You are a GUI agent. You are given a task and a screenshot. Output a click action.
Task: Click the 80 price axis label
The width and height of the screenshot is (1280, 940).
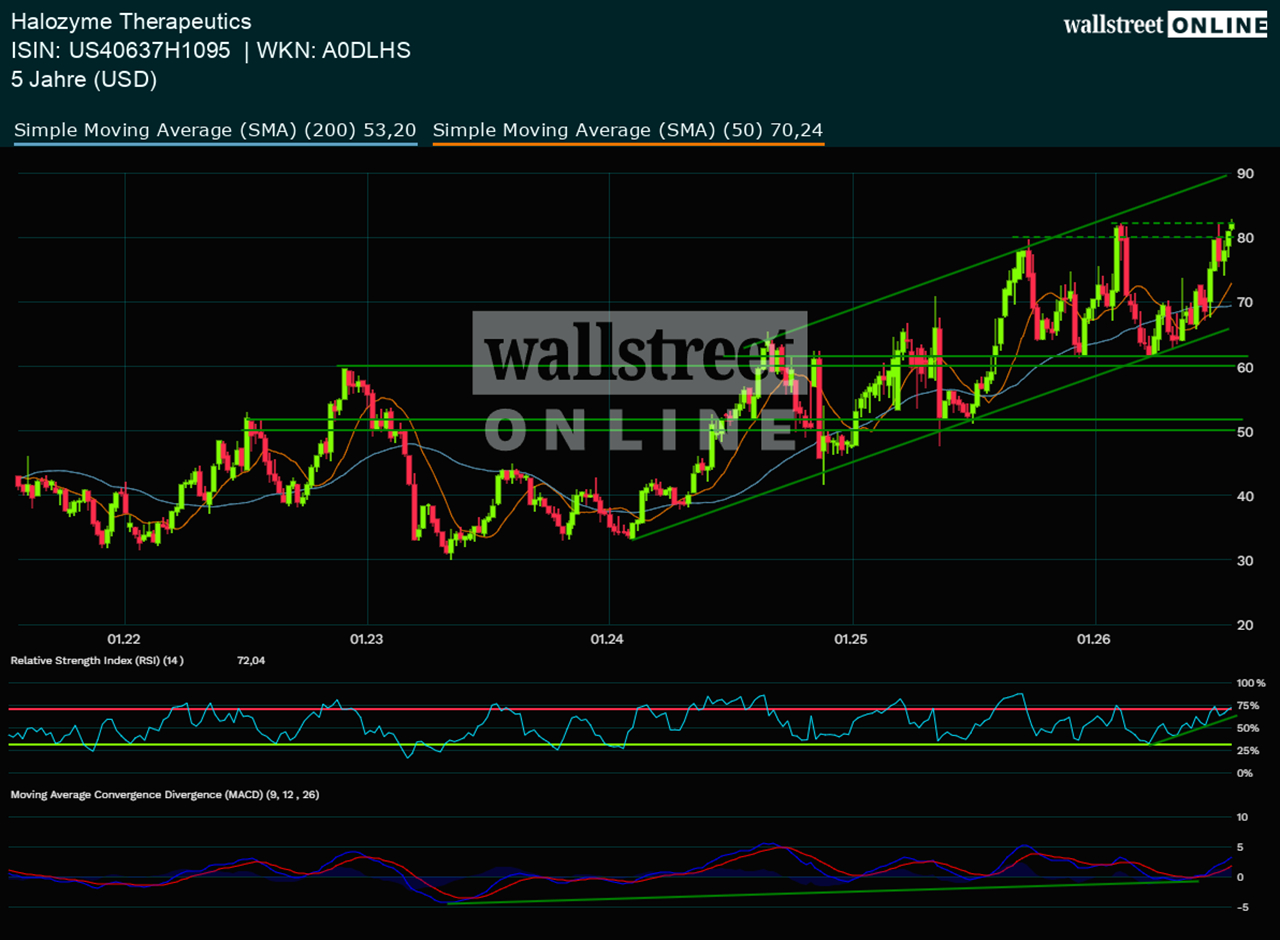point(1245,238)
